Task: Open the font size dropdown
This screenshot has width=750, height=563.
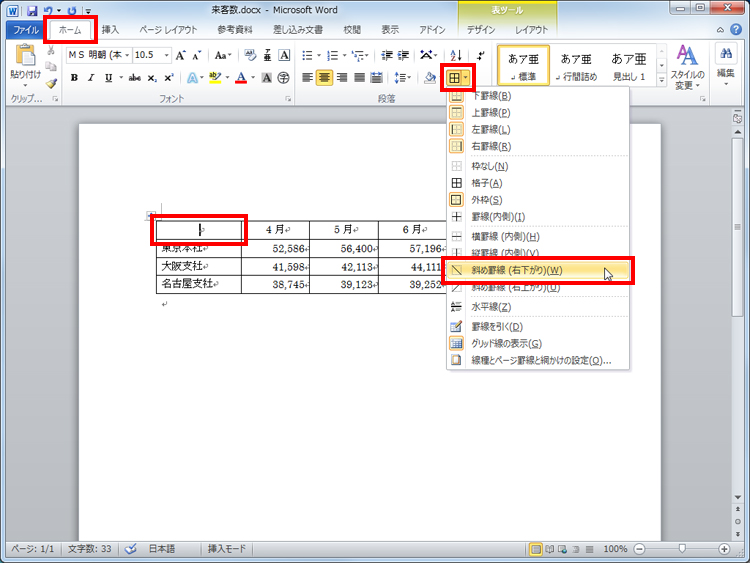Action: [166, 55]
